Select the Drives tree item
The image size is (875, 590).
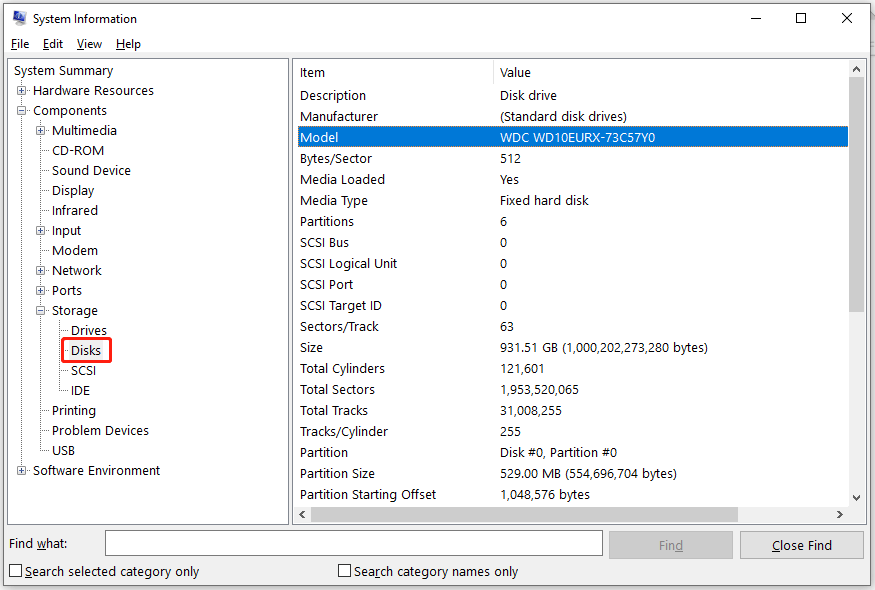[88, 330]
